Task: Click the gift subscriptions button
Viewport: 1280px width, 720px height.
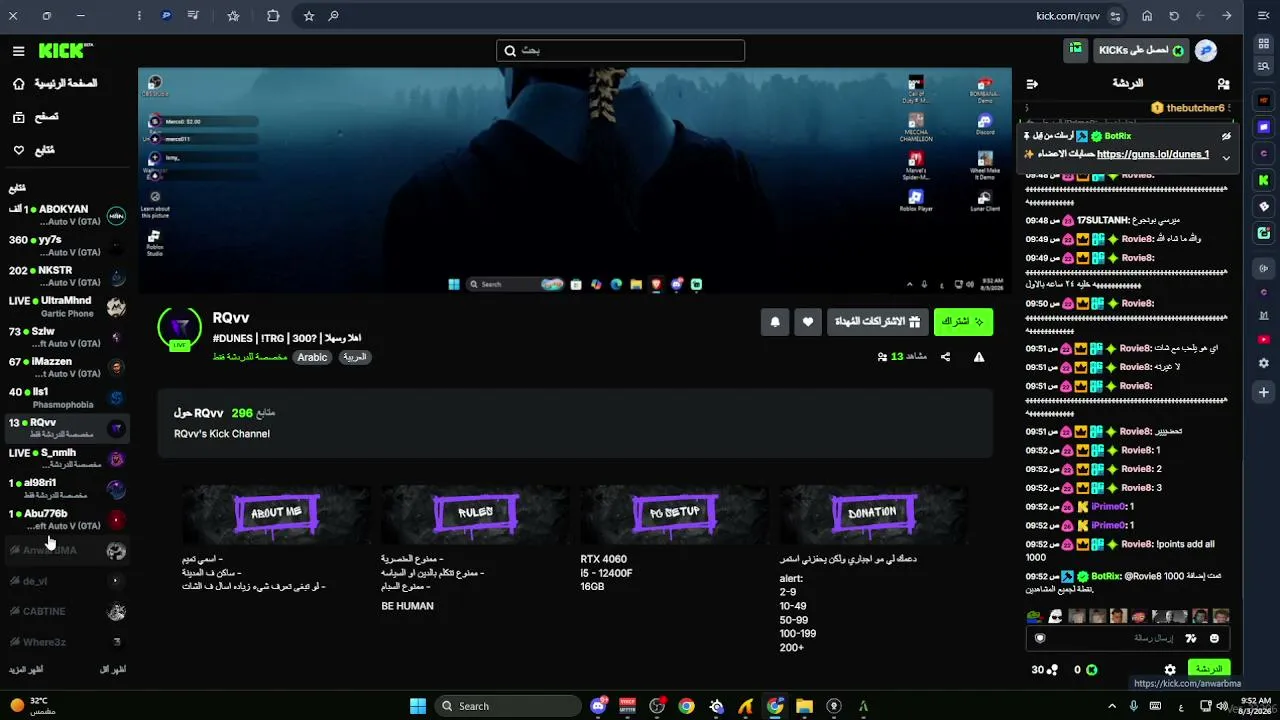Action: coord(877,322)
